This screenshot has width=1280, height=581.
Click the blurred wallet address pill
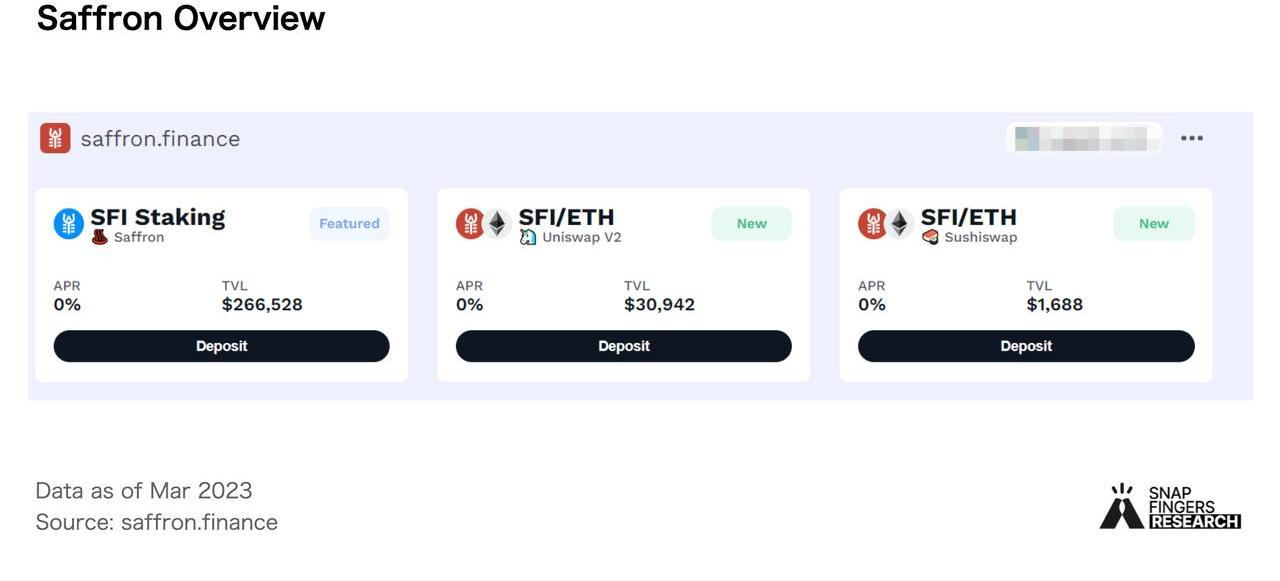point(1083,138)
